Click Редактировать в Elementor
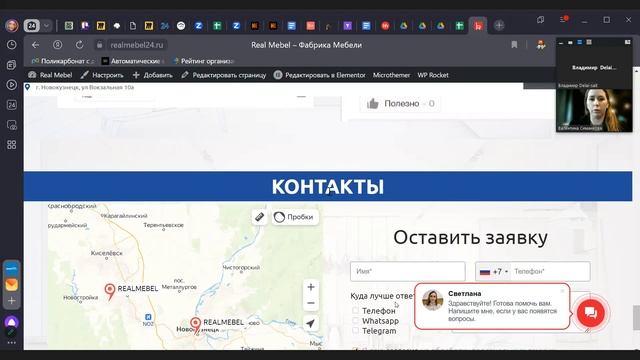 click(320, 75)
